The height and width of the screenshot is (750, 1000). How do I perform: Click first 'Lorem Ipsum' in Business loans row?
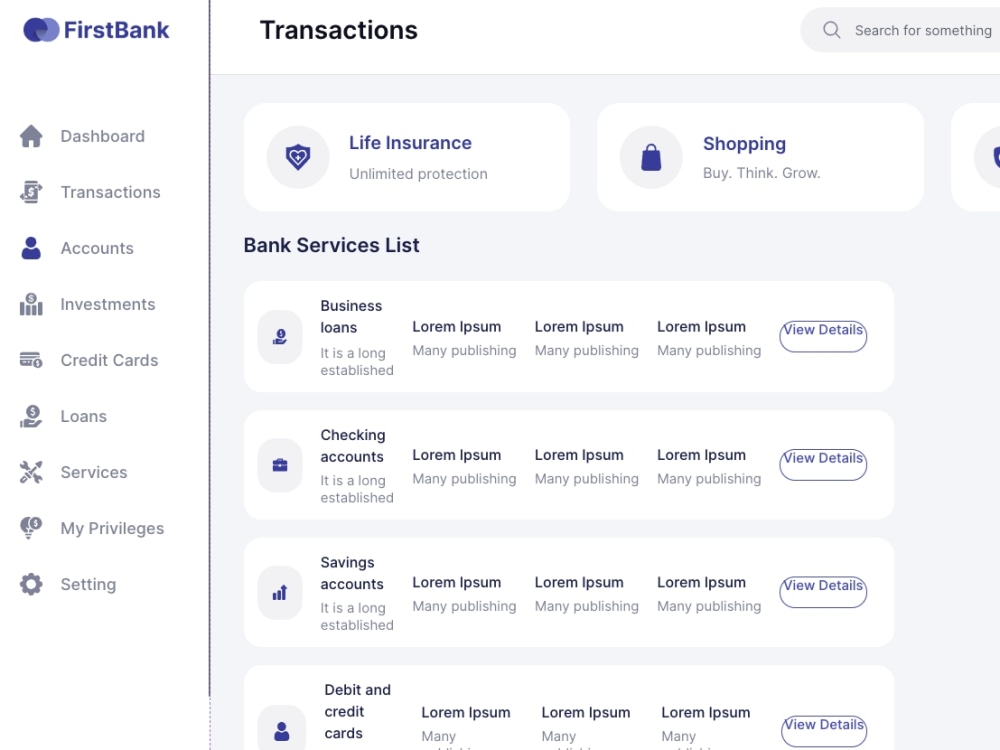coord(457,327)
